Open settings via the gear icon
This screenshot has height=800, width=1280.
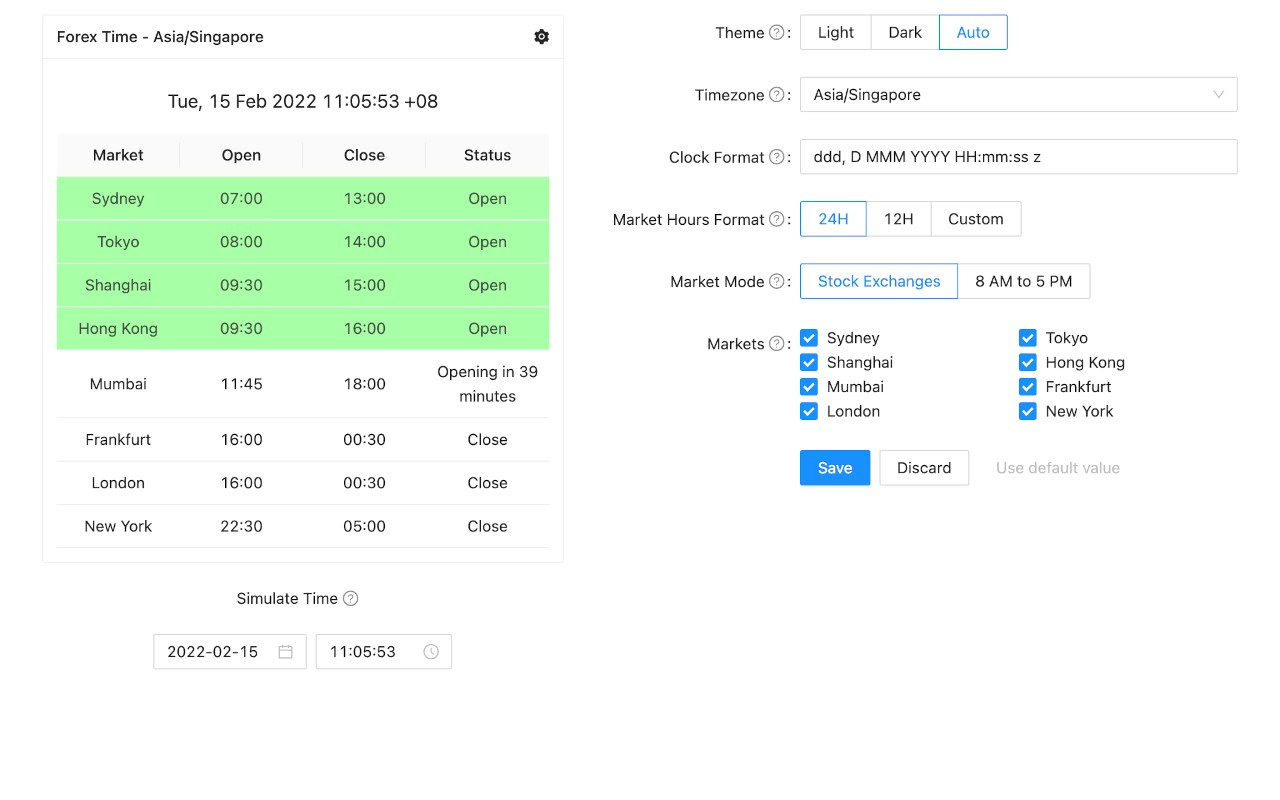tap(541, 37)
